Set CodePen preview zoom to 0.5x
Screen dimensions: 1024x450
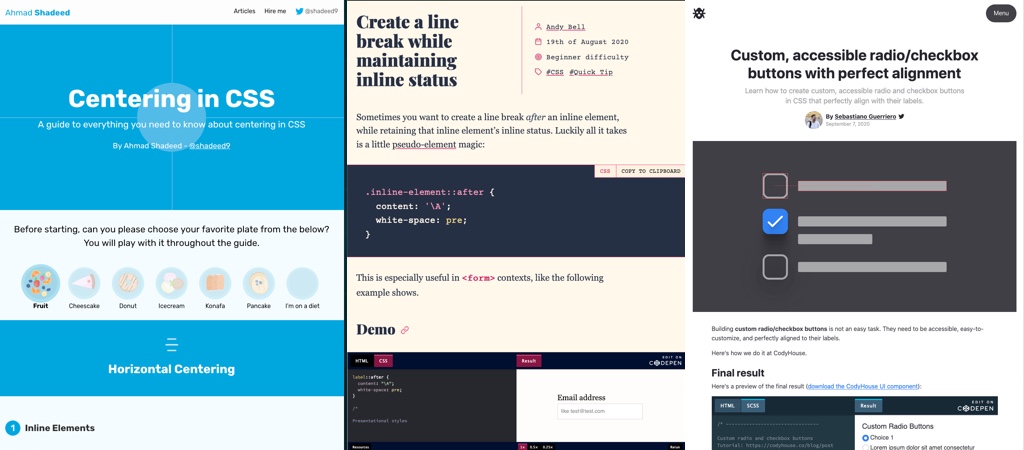coord(534,447)
